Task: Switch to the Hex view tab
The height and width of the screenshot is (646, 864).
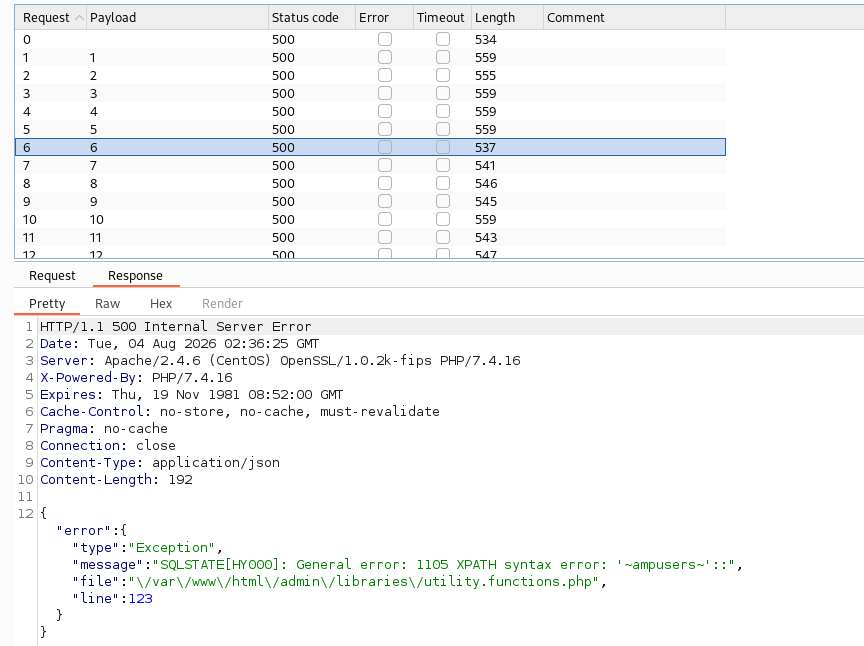Action: (x=161, y=304)
